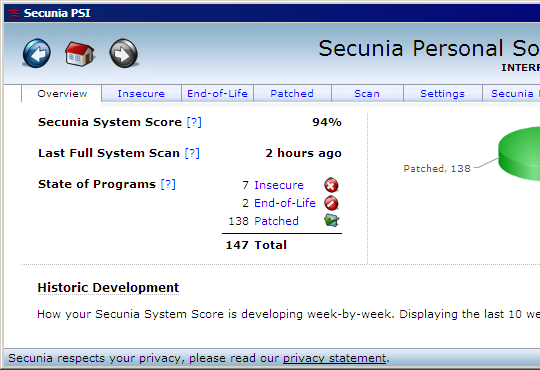Image resolution: width=540 pixels, height=370 pixels.
Task: Open the Insecure tab
Action: [141, 93]
